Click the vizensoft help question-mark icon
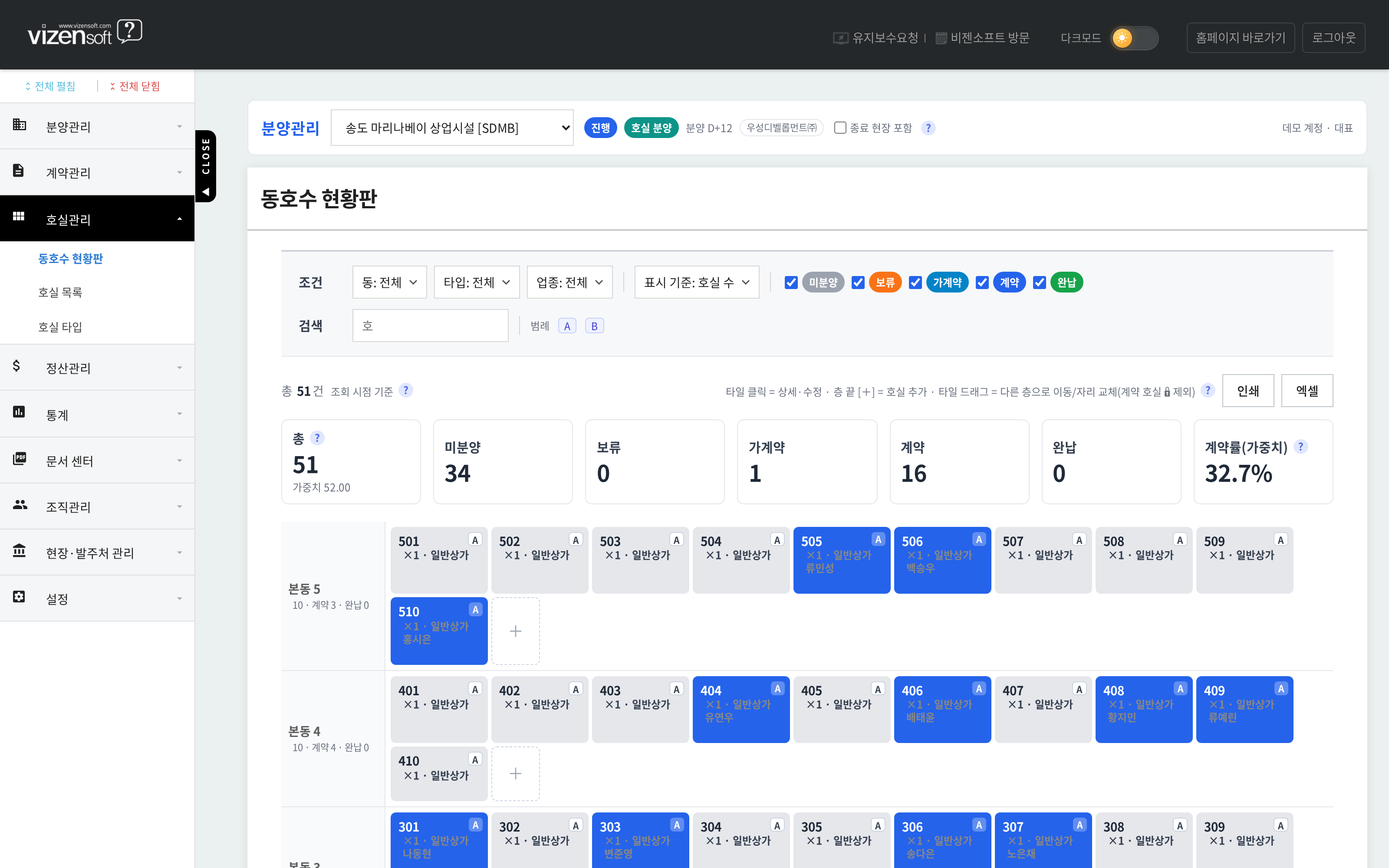The image size is (1389, 868). tap(130, 30)
